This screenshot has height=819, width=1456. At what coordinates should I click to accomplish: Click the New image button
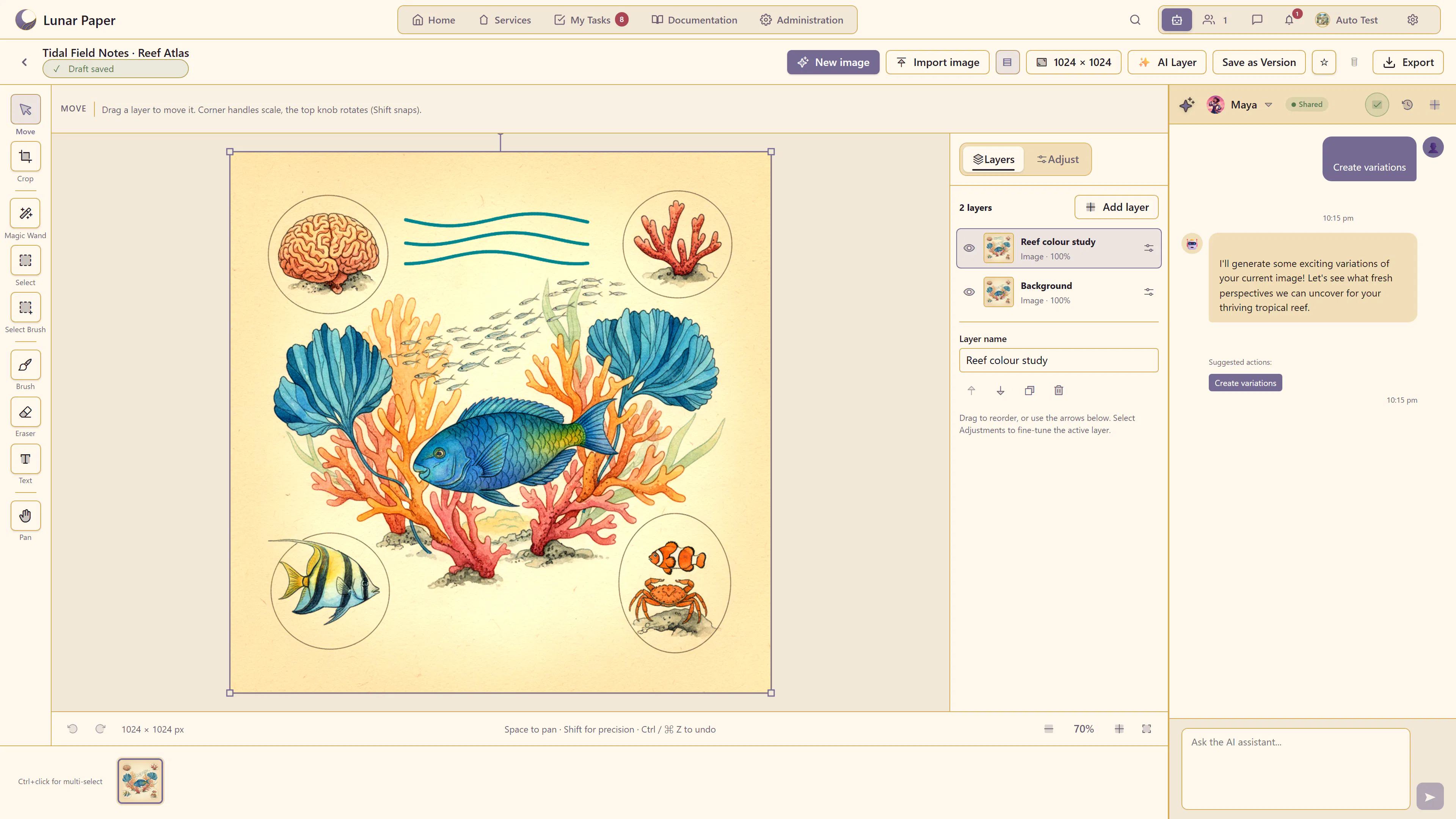(833, 62)
